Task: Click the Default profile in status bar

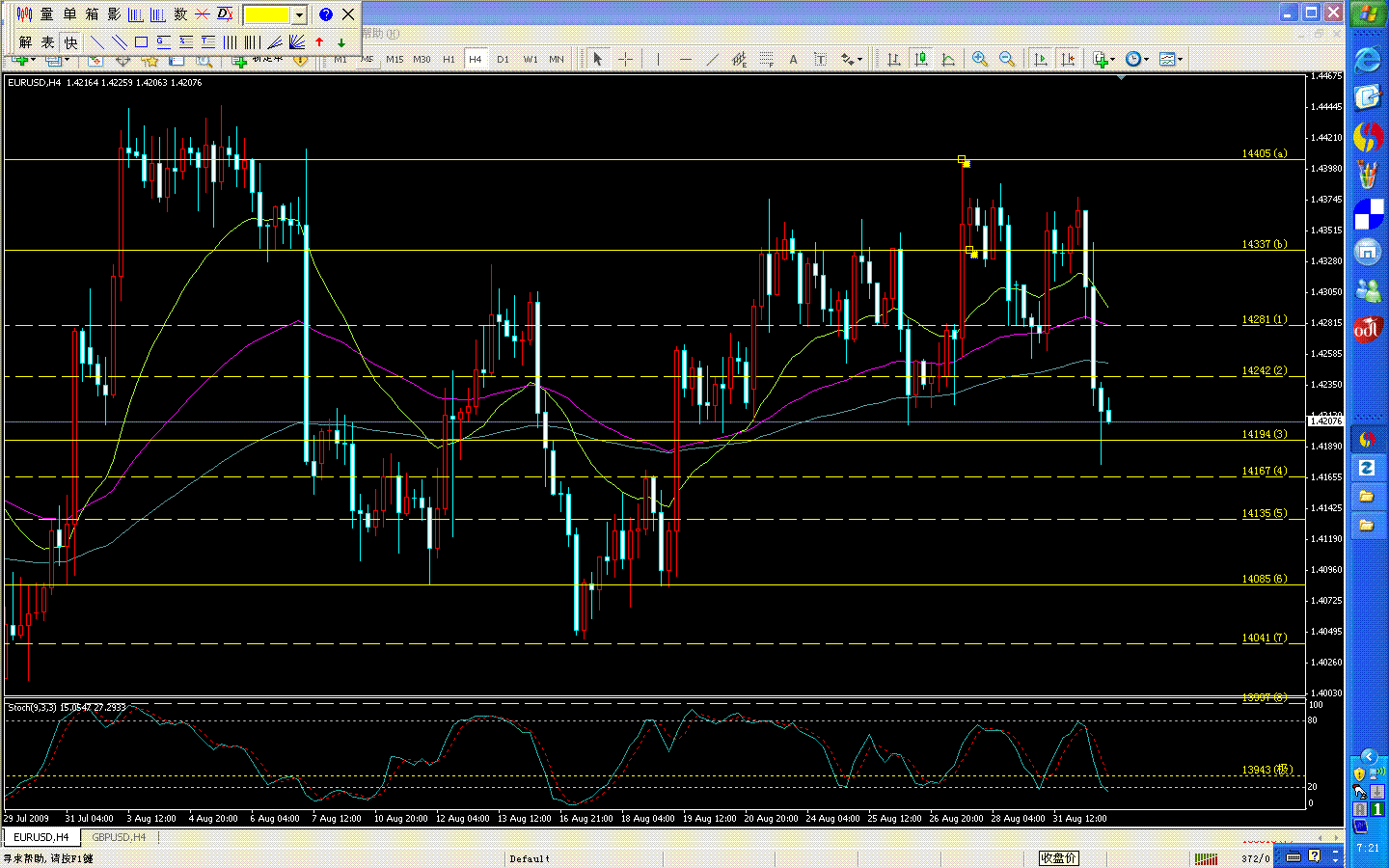Action: pyautogui.click(x=530, y=858)
